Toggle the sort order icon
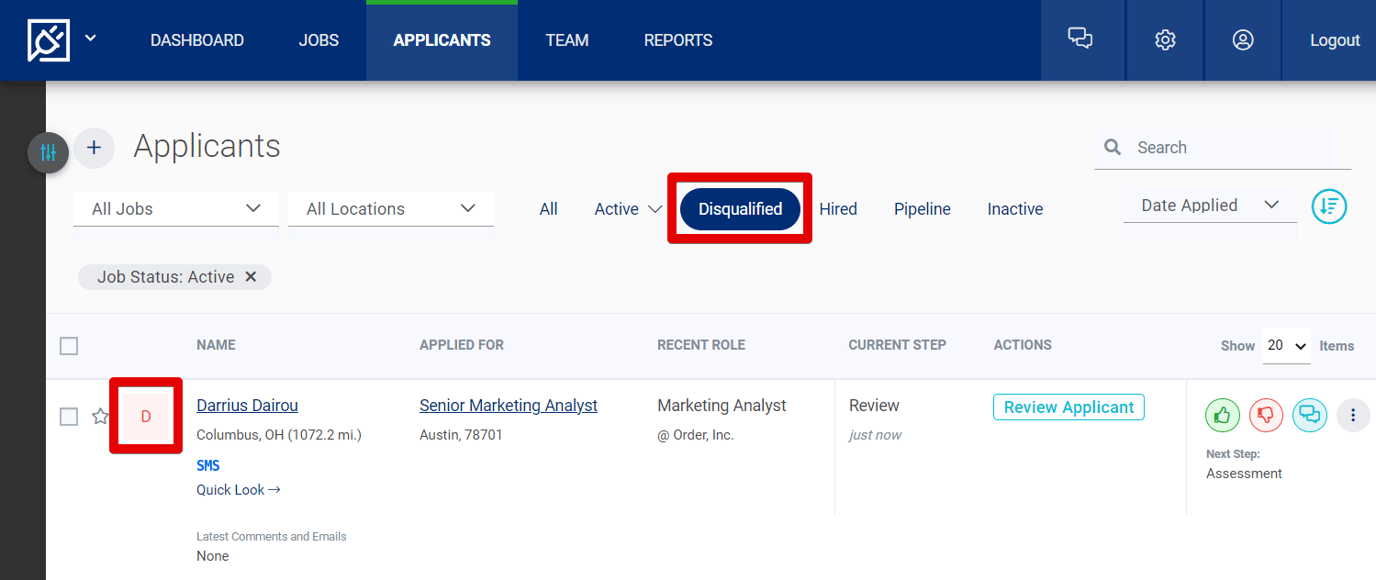Screen dimensions: 1376x580 [x=1329, y=207]
